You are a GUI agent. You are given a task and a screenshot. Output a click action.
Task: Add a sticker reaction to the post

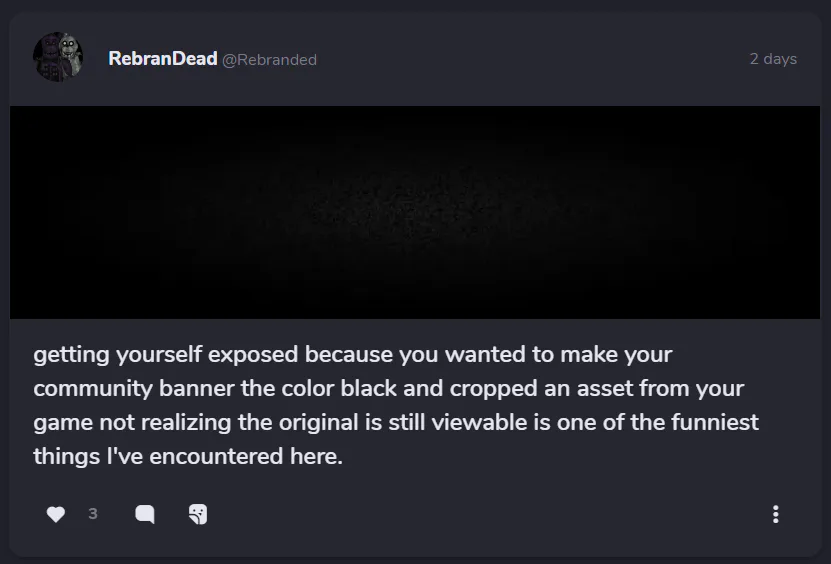pyautogui.click(x=198, y=514)
